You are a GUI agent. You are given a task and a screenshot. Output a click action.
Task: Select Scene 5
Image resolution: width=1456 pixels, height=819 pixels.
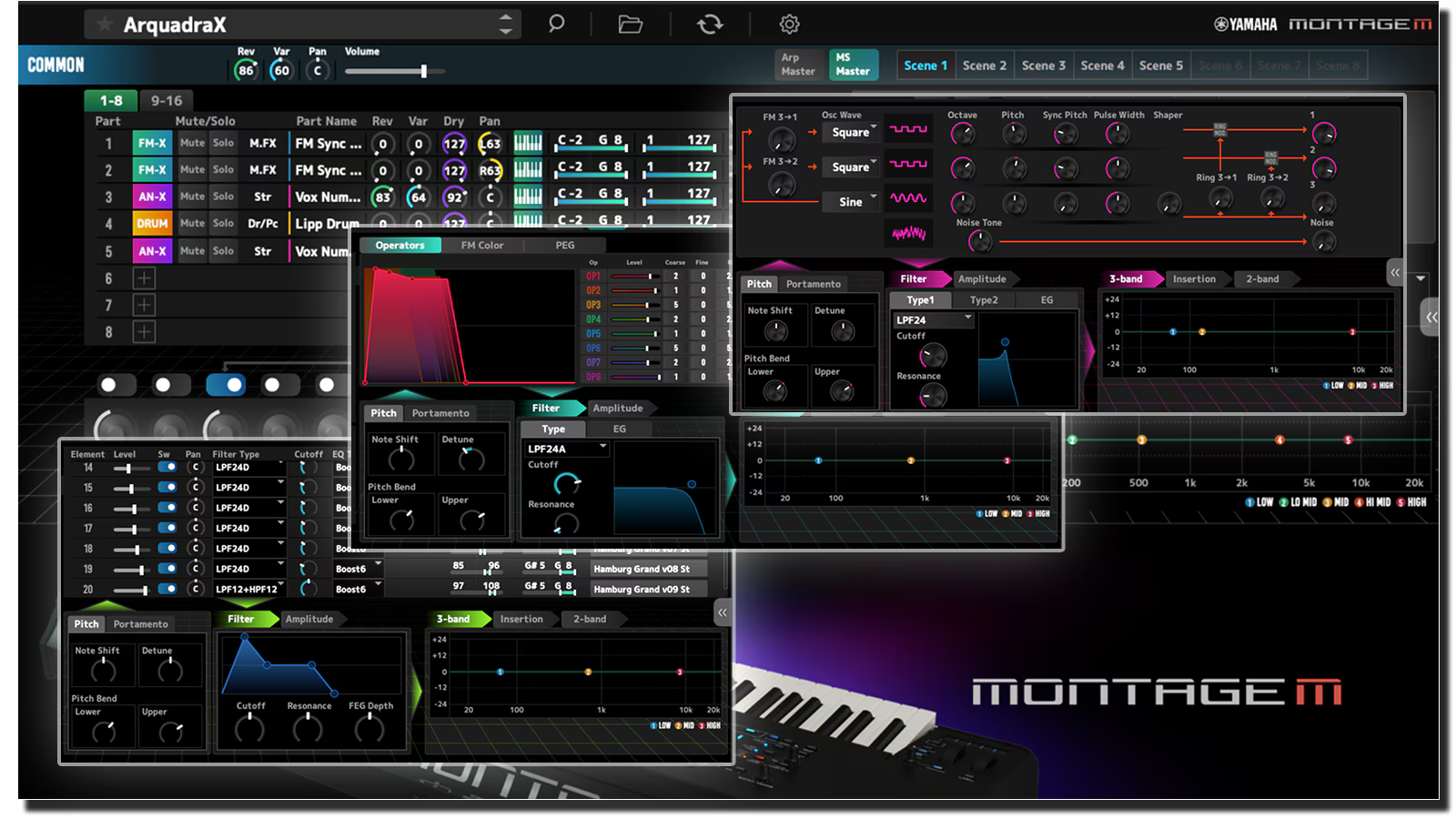1161,66
